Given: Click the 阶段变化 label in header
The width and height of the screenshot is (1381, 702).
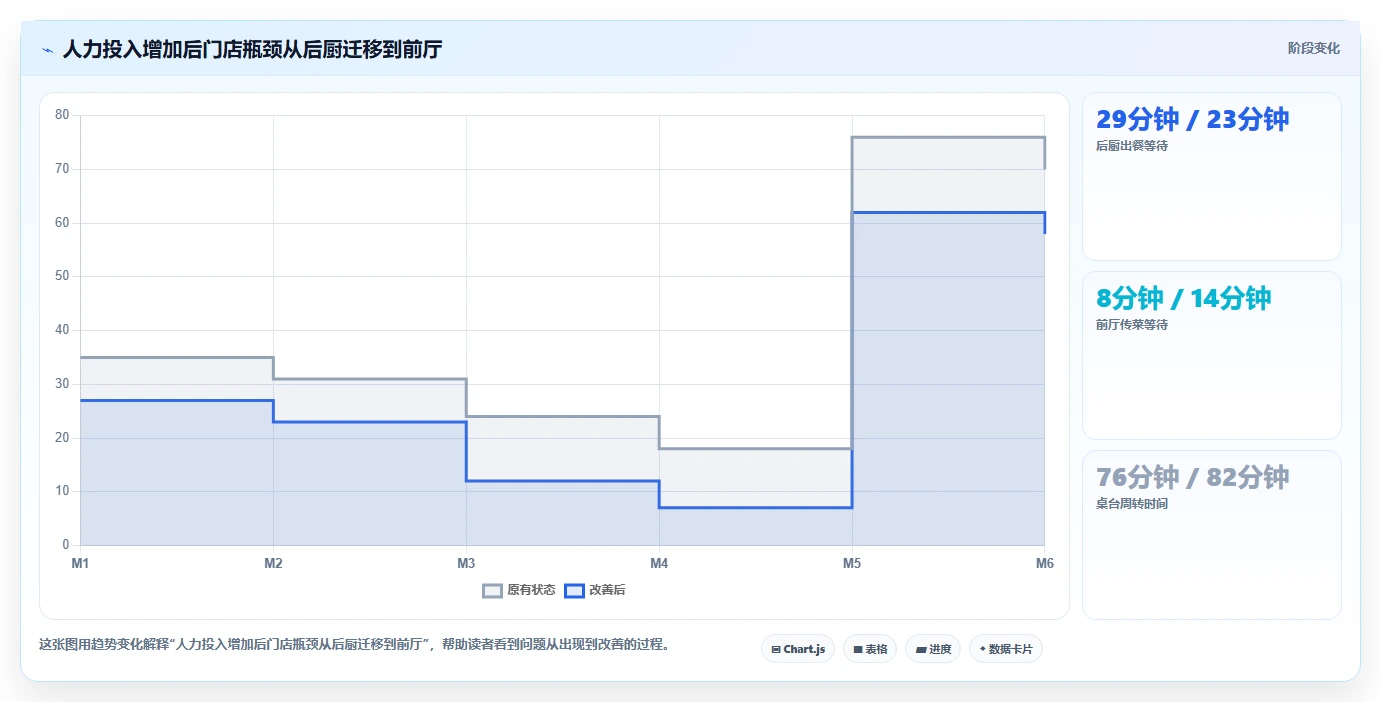Looking at the screenshot, I should tap(1313, 48).
